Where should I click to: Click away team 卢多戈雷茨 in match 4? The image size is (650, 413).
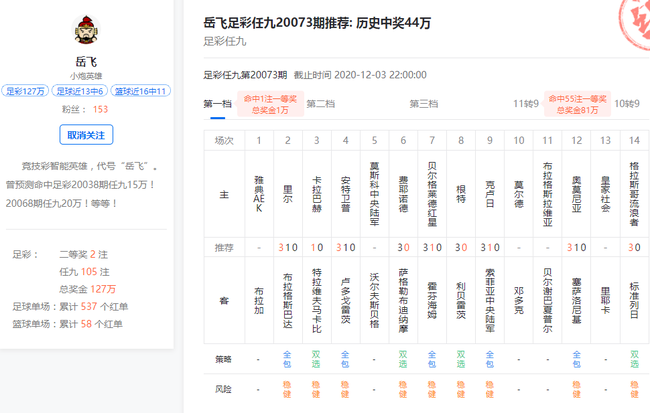[345, 301]
